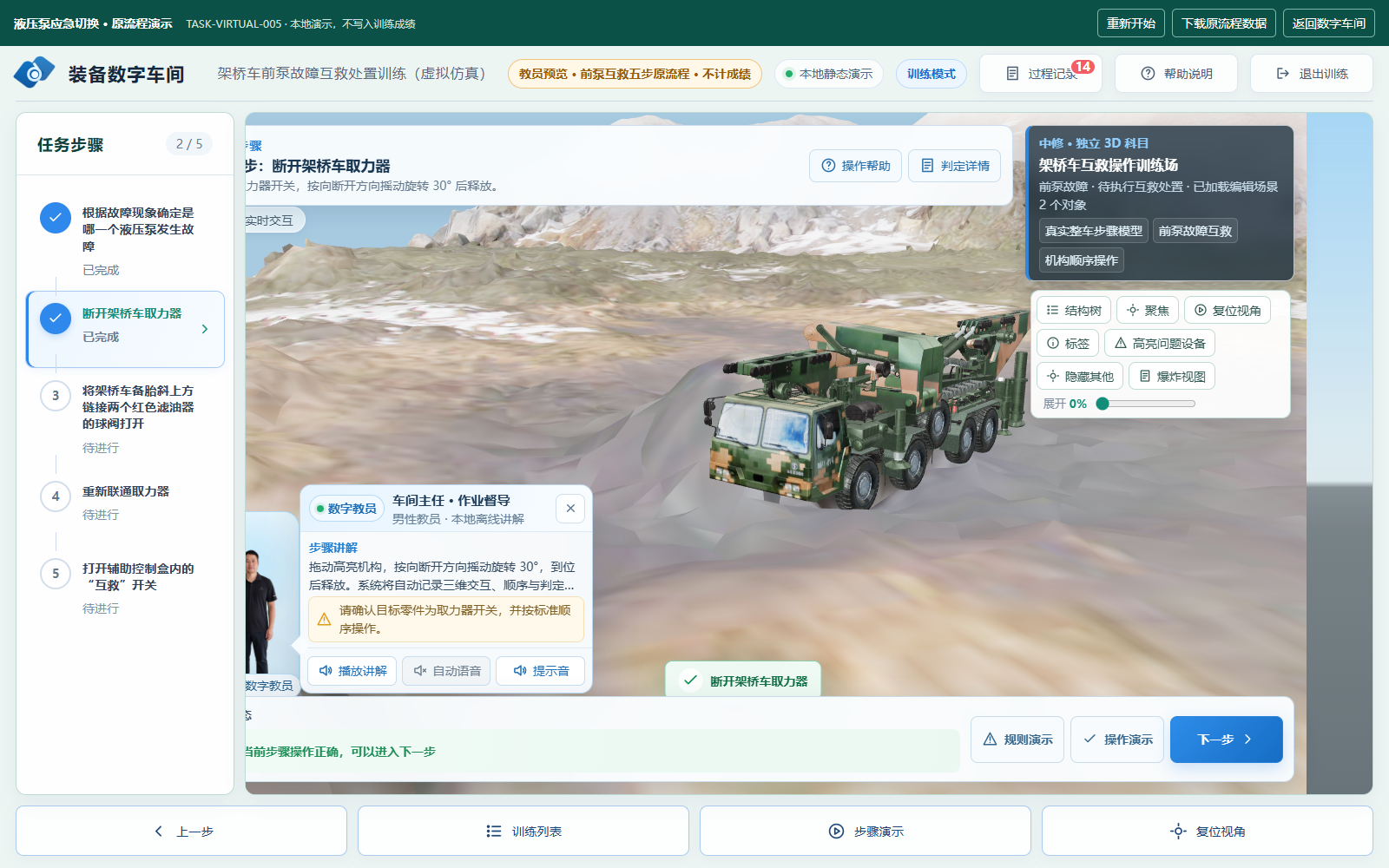Toggle 隐藏其他 visibility option
1389x868 pixels.
(1080, 377)
